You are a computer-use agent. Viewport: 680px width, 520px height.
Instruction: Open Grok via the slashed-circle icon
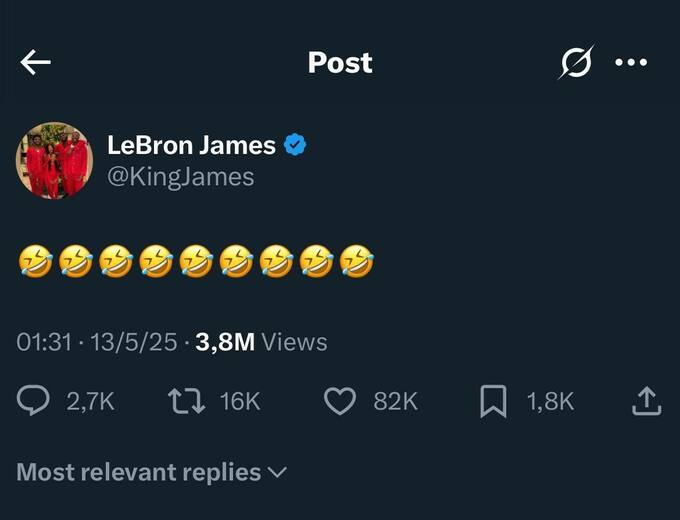(x=577, y=62)
